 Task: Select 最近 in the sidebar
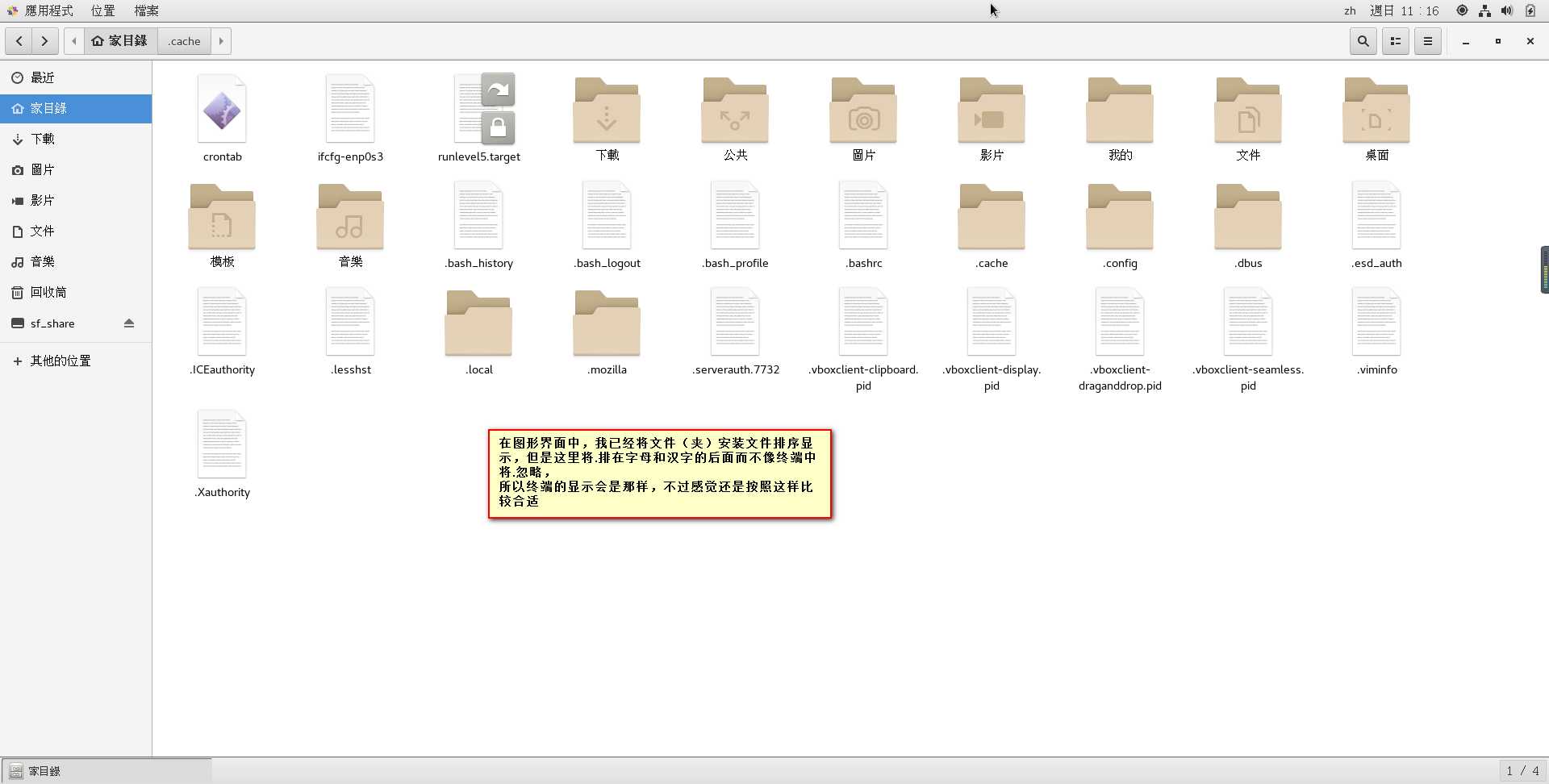[x=76, y=77]
